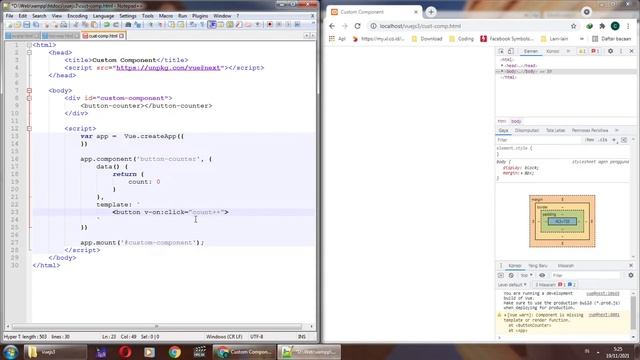This screenshot has width=640, height=360.
Task: Collapse the body fold marker on line 7
Action: click(29, 91)
